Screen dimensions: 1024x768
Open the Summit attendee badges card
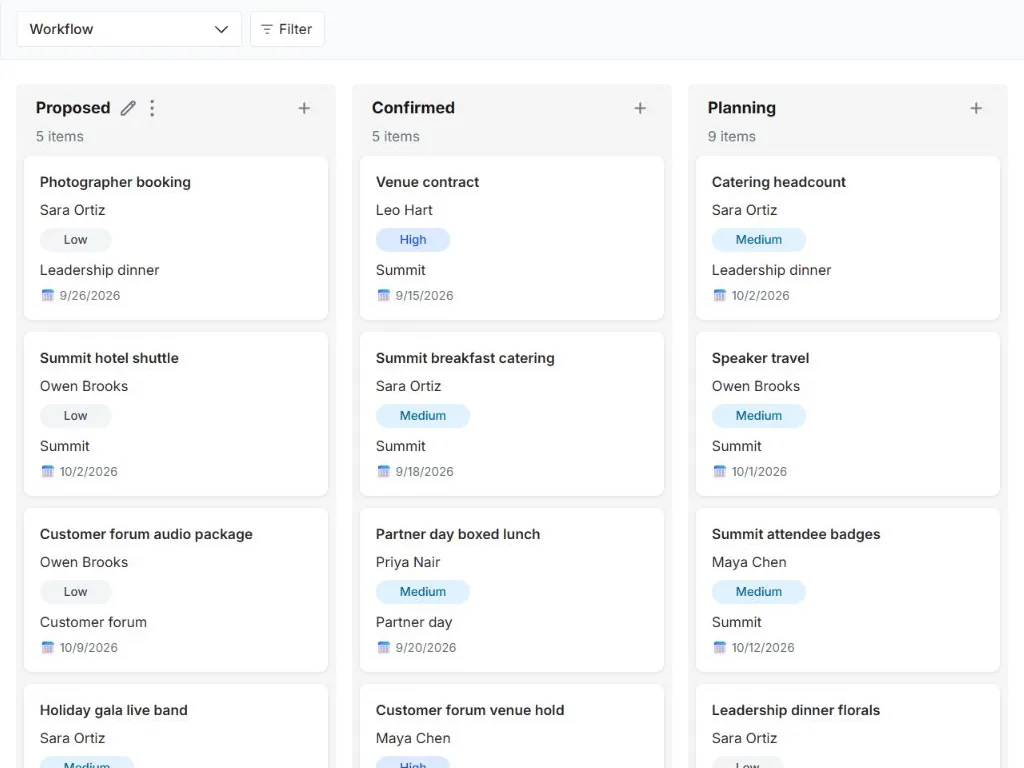(x=848, y=590)
